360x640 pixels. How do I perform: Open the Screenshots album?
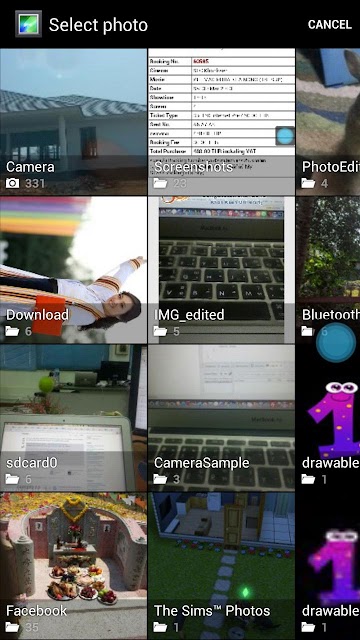(221, 122)
